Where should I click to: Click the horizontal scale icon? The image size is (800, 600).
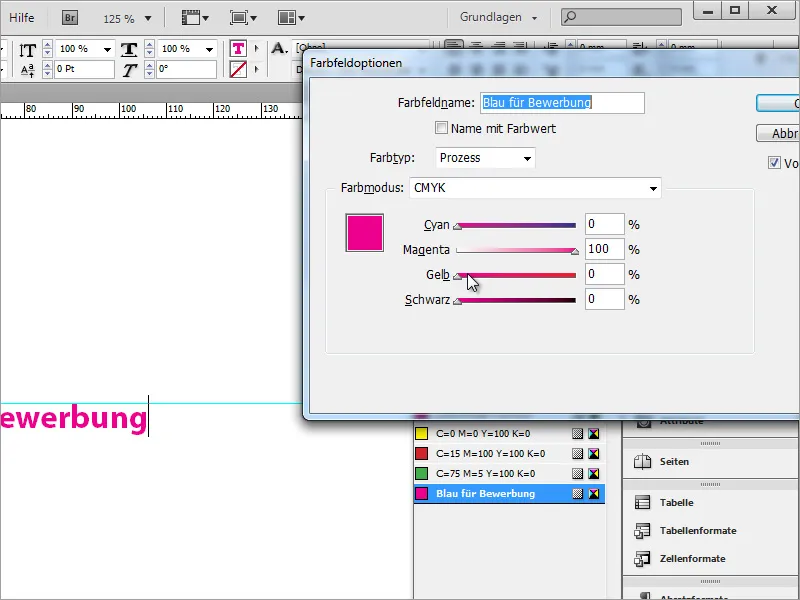[129, 49]
